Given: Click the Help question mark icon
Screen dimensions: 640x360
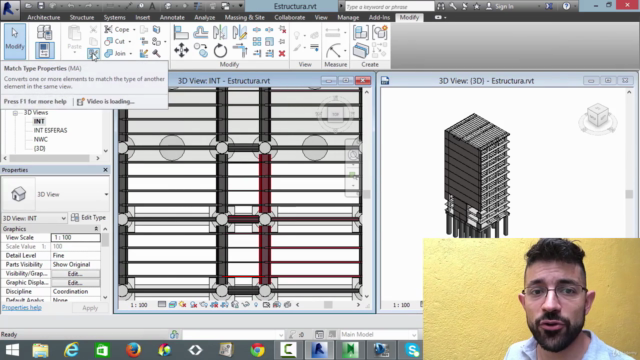Looking at the screenshot, I should click(566, 6).
